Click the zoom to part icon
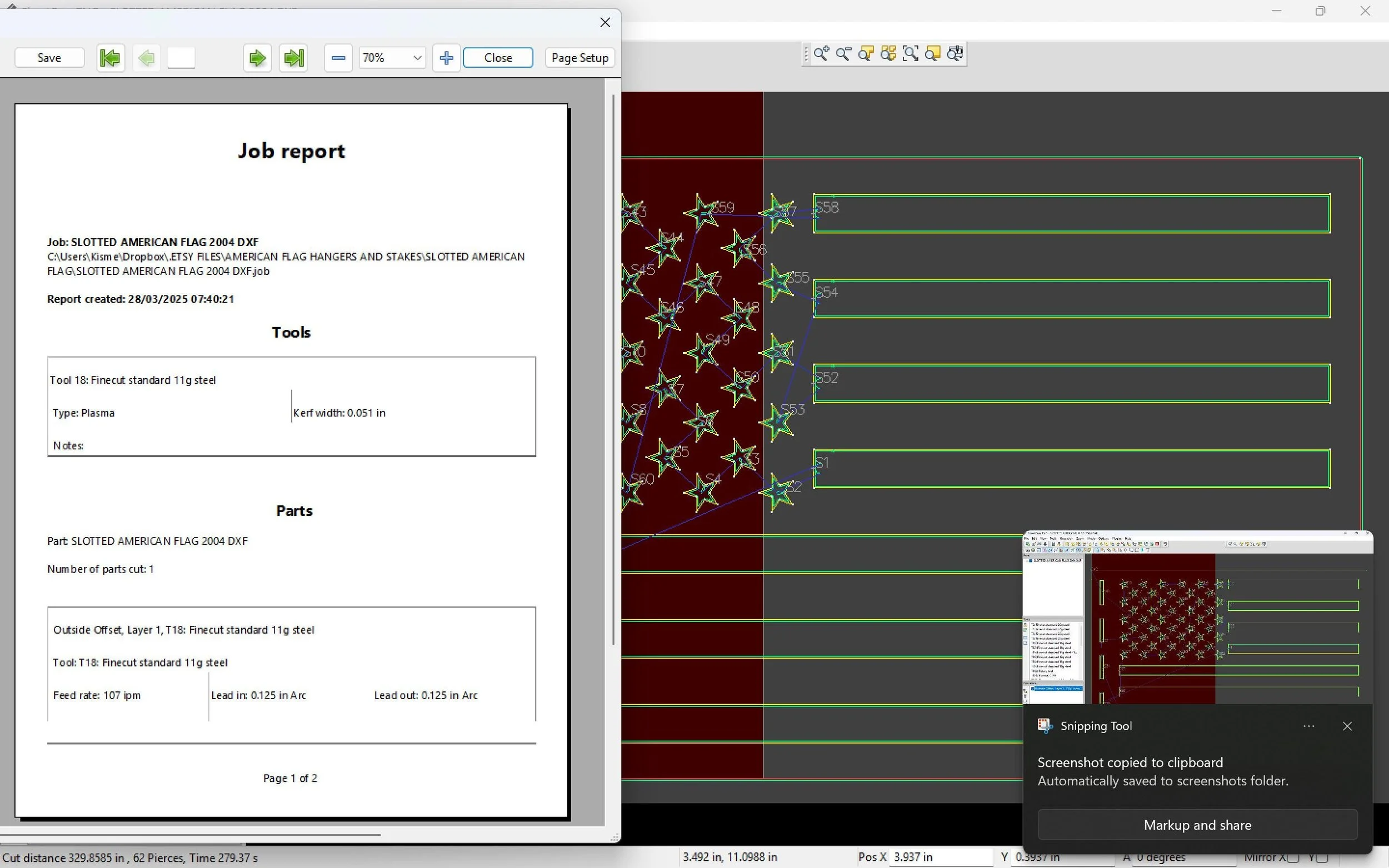This screenshot has height=868, width=1389. coord(866,54)
